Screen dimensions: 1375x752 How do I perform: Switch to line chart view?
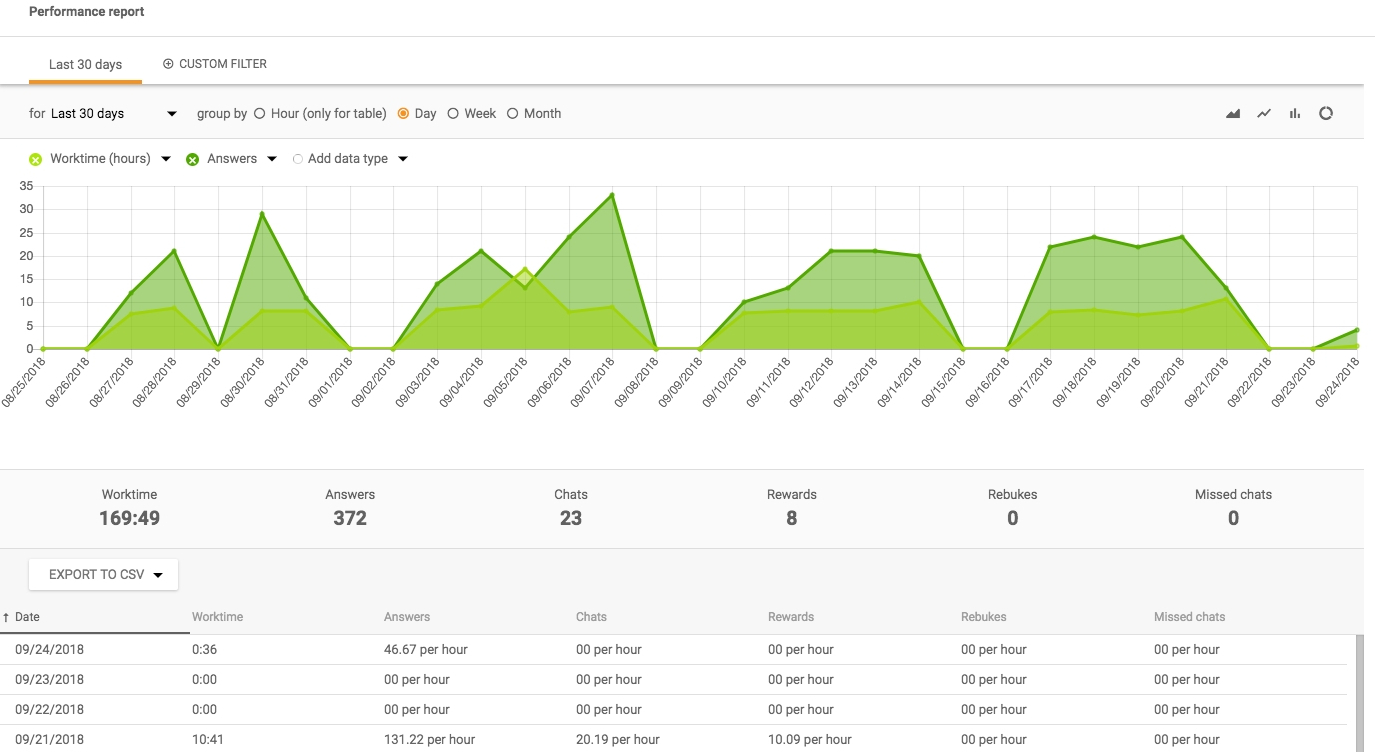(x=1264, y=114)
